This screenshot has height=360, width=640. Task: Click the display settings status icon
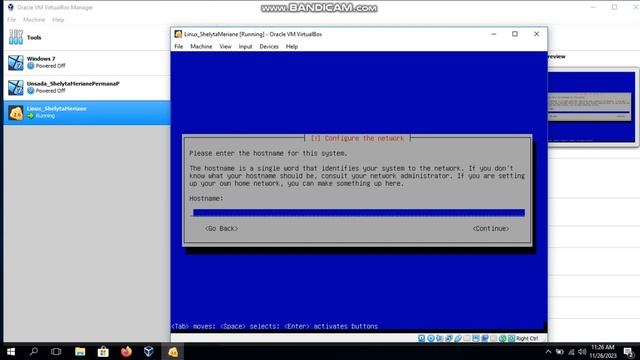[x=476, y=338]
